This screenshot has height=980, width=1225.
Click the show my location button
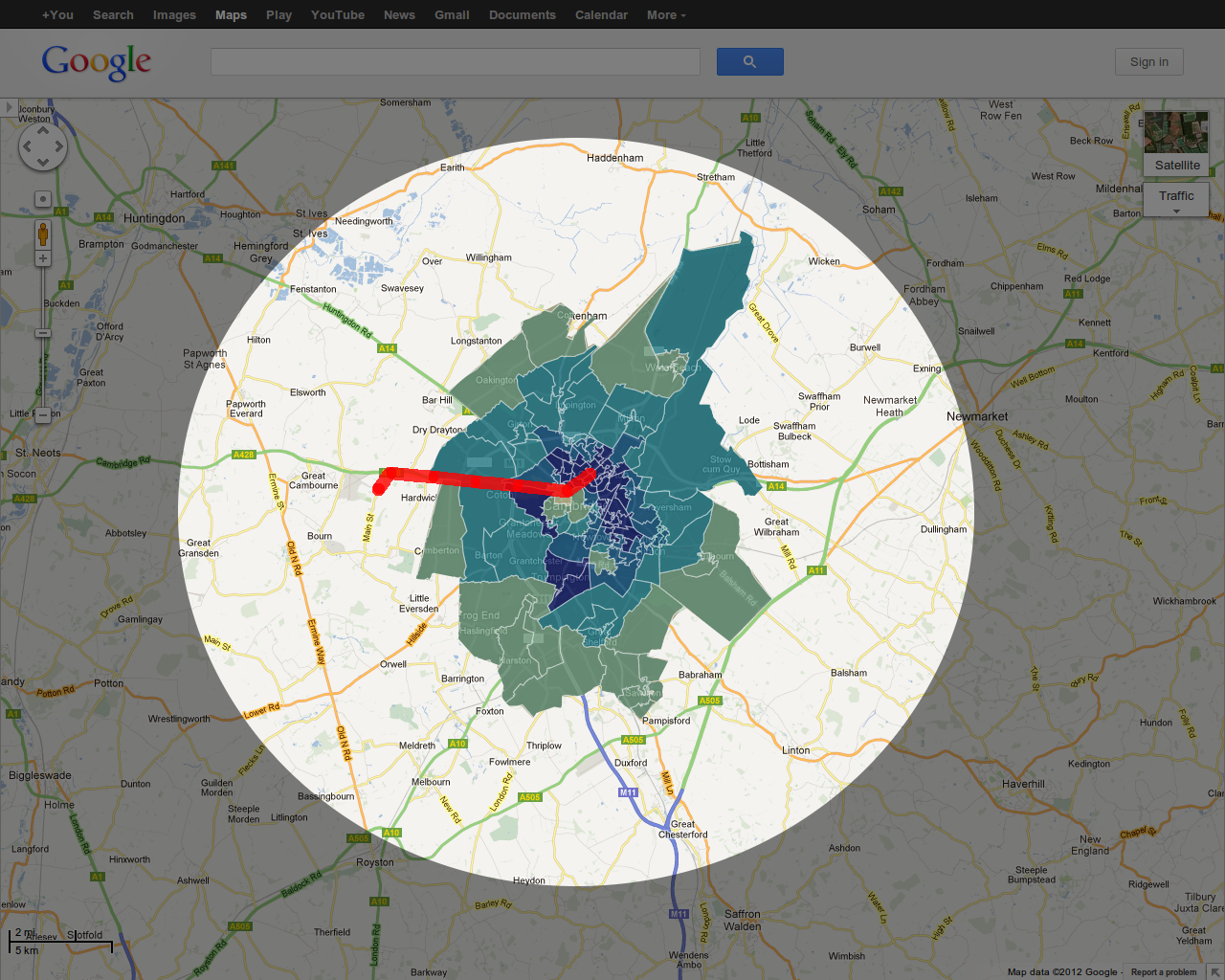point(42,199)
